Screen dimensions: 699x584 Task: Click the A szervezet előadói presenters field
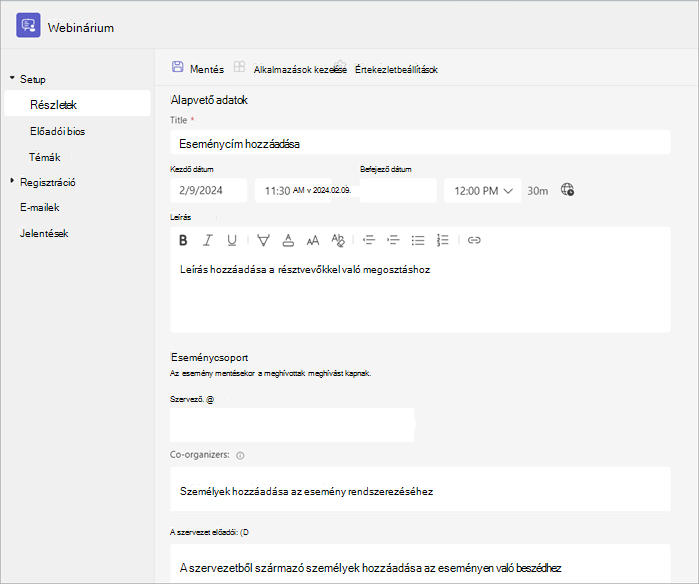click(x=420, y=563)
